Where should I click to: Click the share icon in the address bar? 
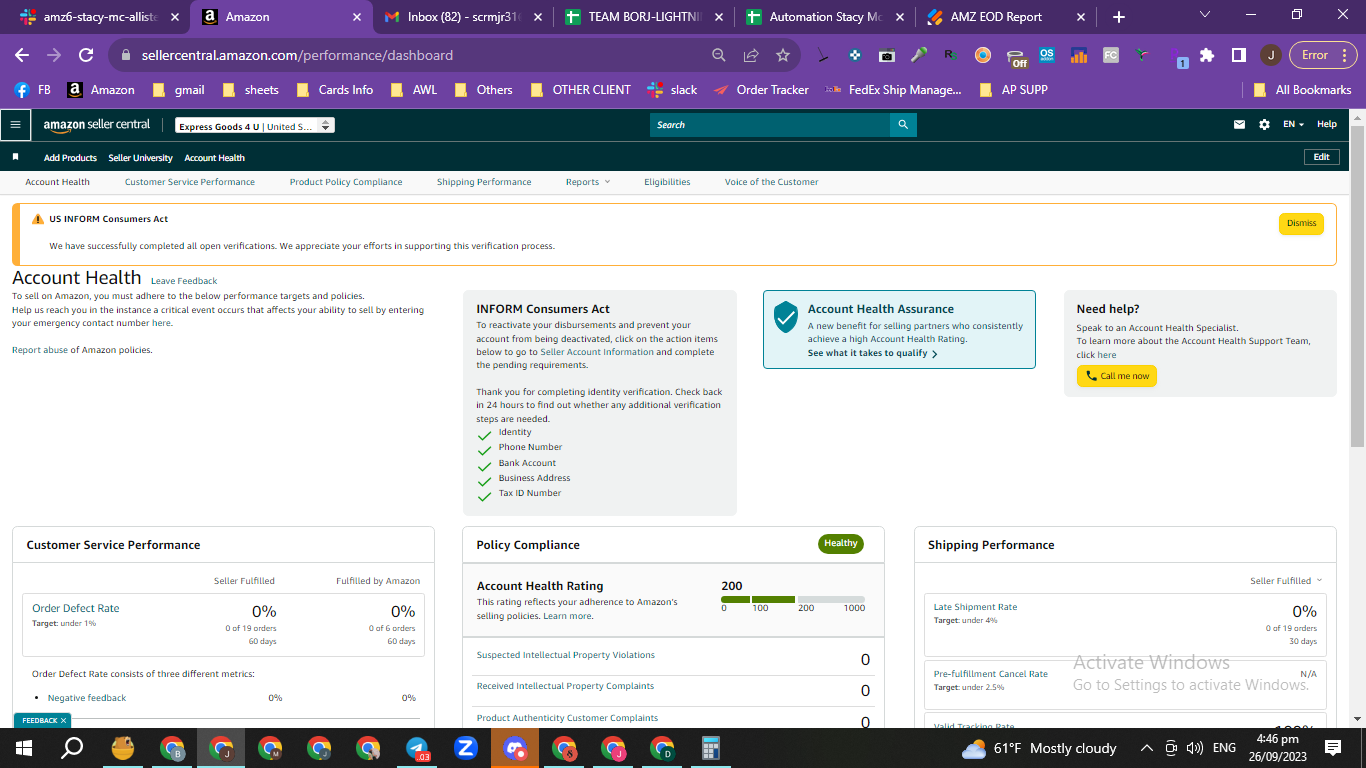tap(751, 55)
